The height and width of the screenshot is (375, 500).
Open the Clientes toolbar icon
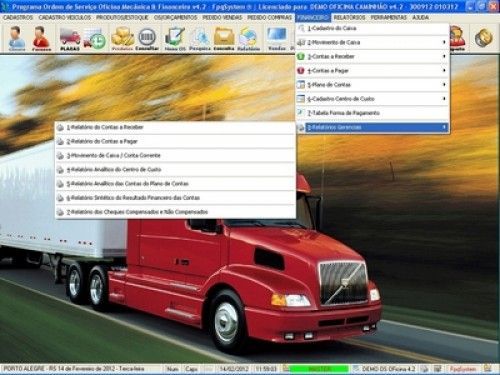(17, 38)
